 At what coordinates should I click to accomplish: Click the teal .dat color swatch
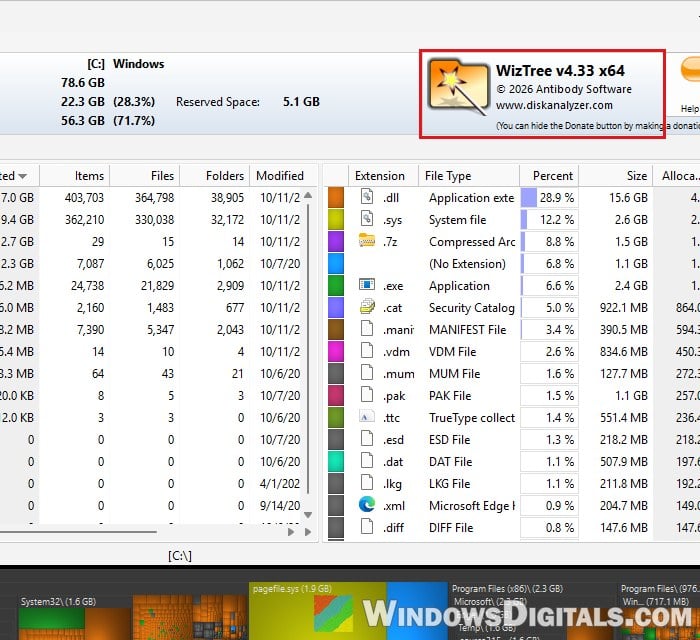(x=336, y=461)
